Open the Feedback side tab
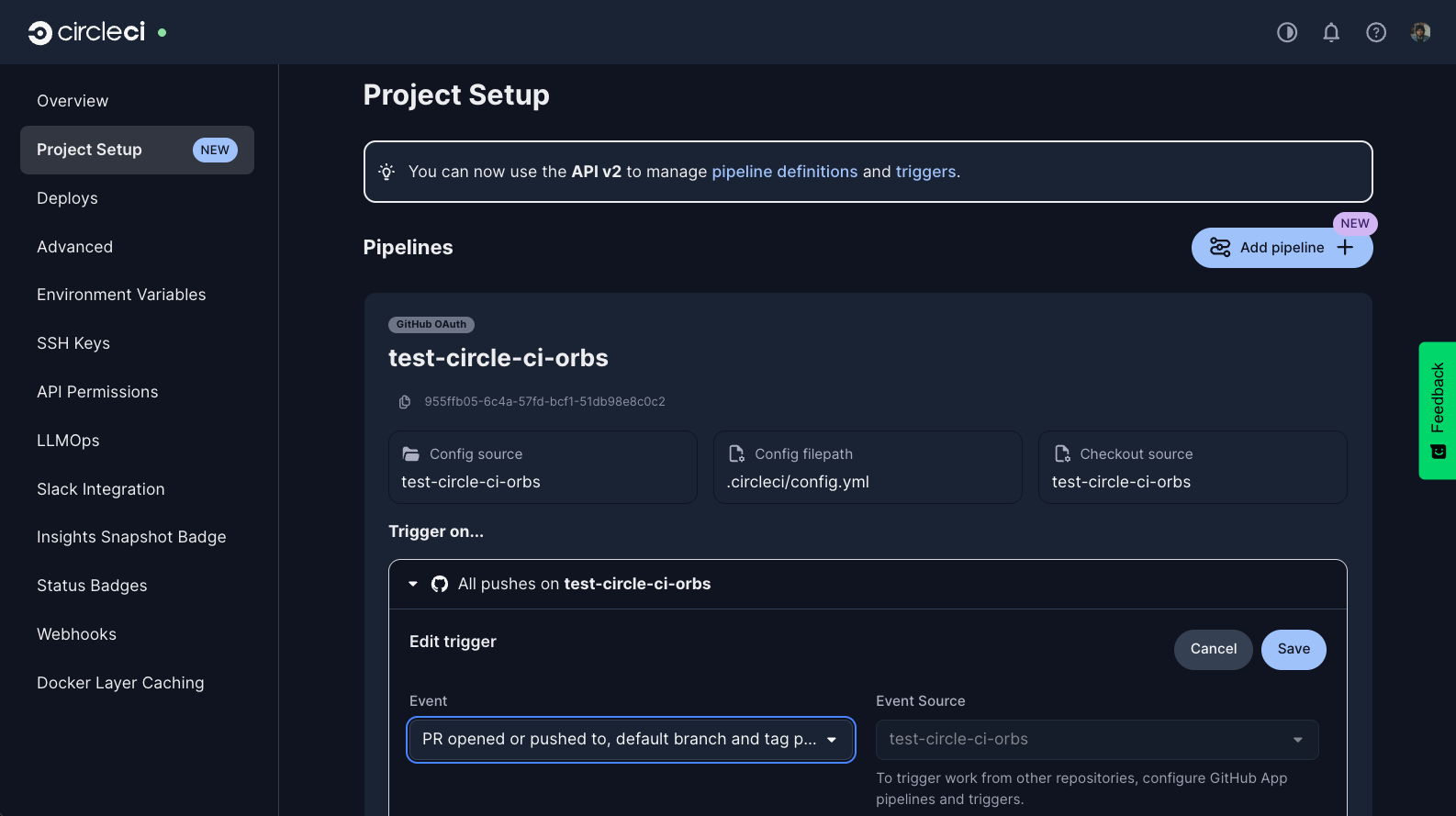Screen dimensions: 1456x816 1438,410
